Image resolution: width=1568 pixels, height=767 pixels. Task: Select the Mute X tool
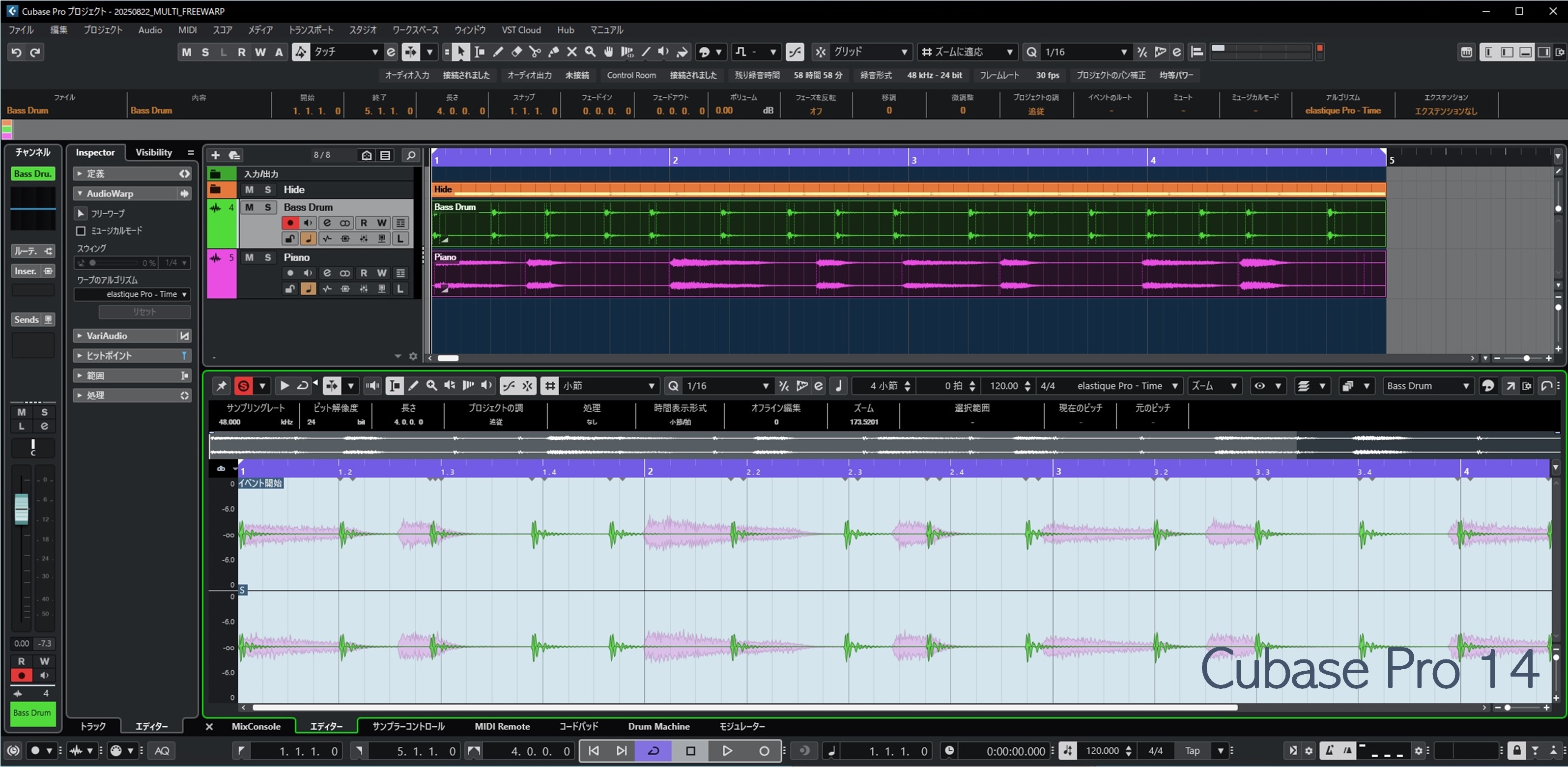(571, 53)
